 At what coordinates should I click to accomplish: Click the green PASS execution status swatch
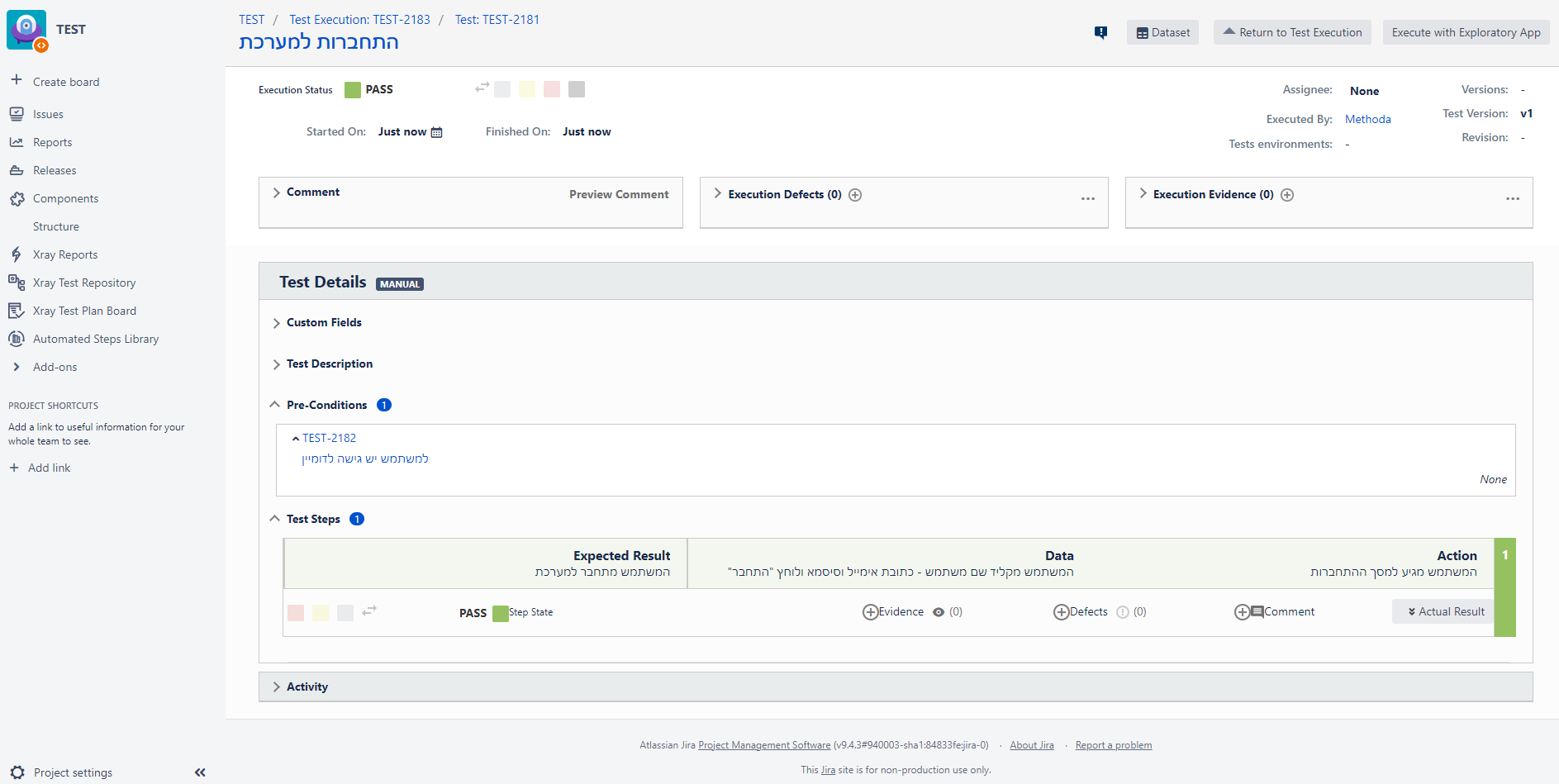point(353,90)
